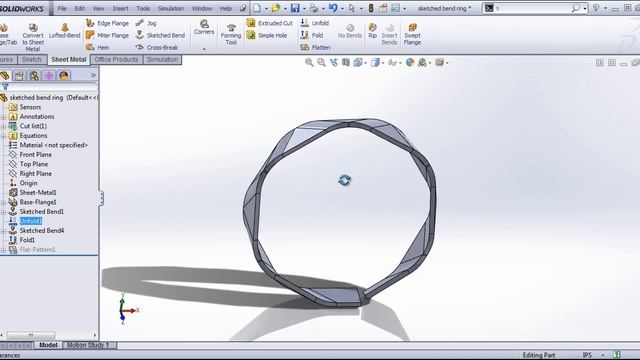Select the Top Plane
640x360 pixels.
tap(34, 164)
